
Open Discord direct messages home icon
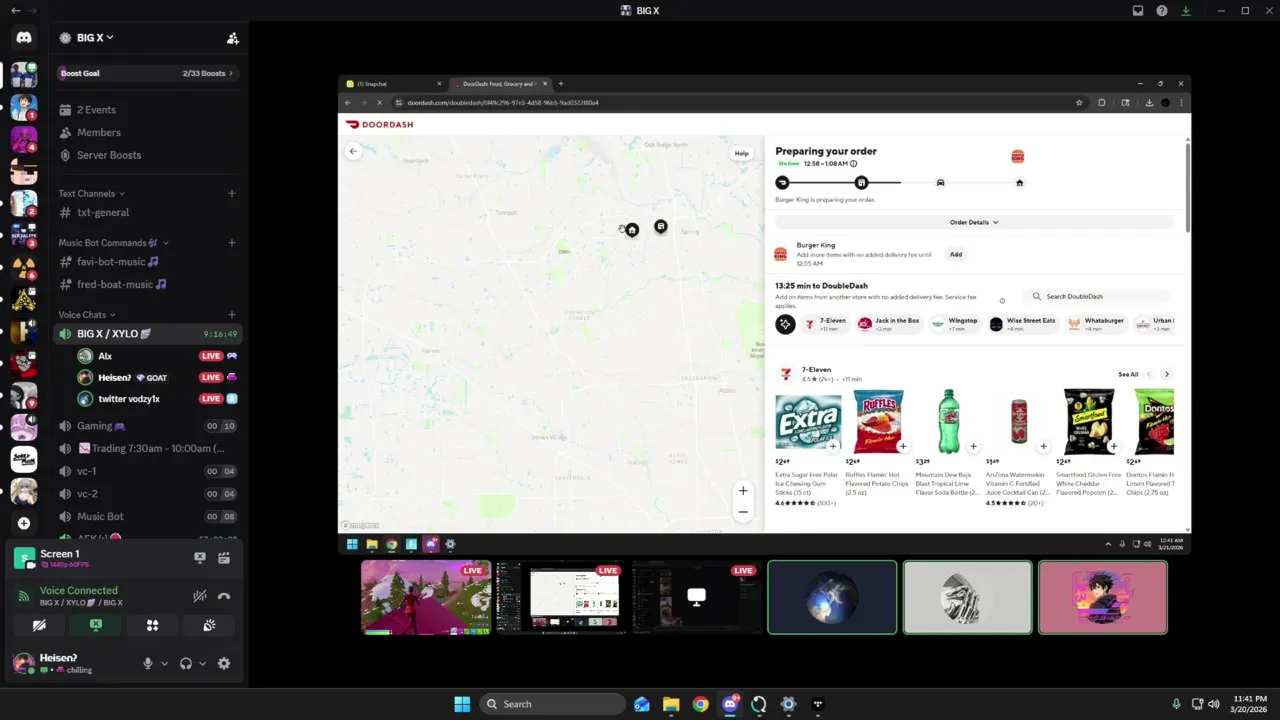24,38
